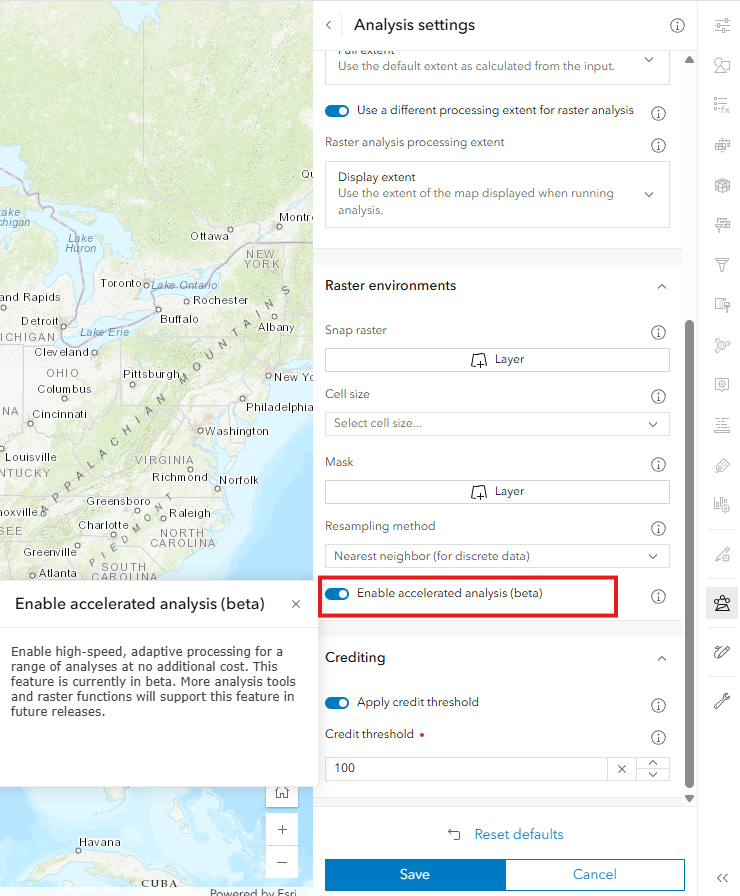Toggle different processing extent for raster analysis
The height and width of the screenshot is (896, 740).
[x=337, y=111]
